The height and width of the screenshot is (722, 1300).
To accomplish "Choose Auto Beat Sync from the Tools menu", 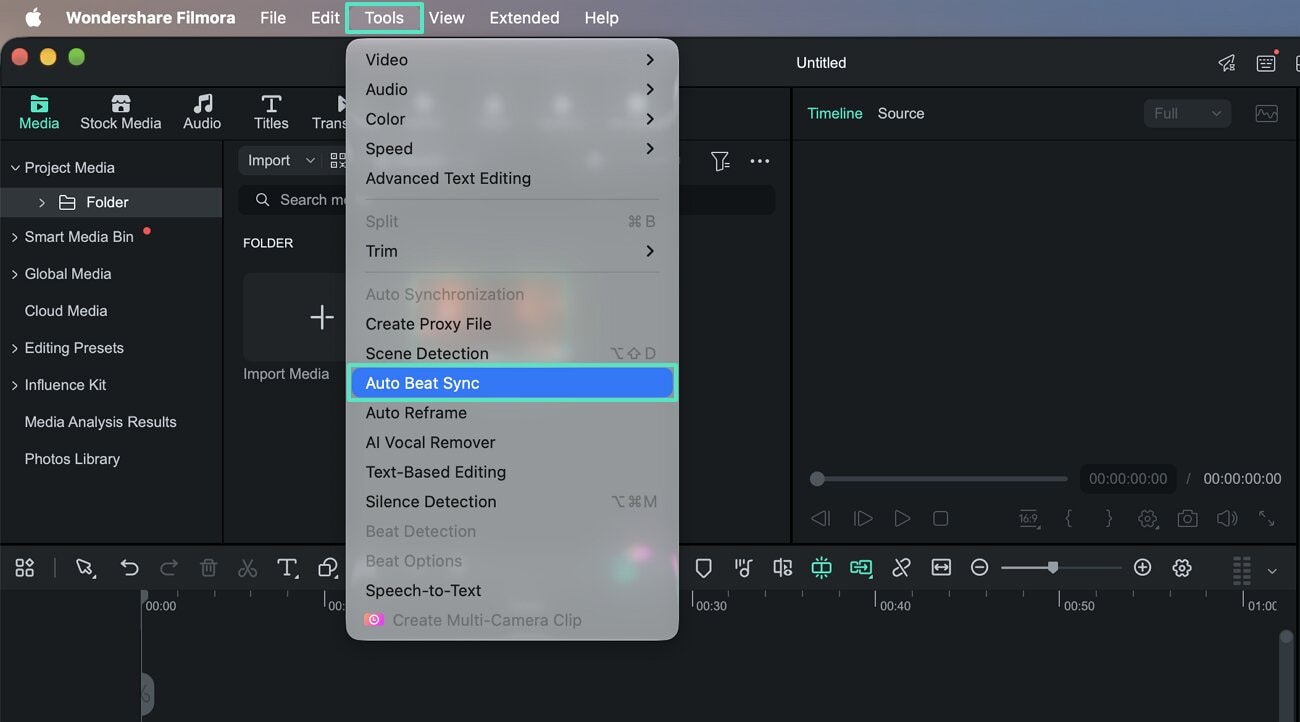I will click(512, 383).
